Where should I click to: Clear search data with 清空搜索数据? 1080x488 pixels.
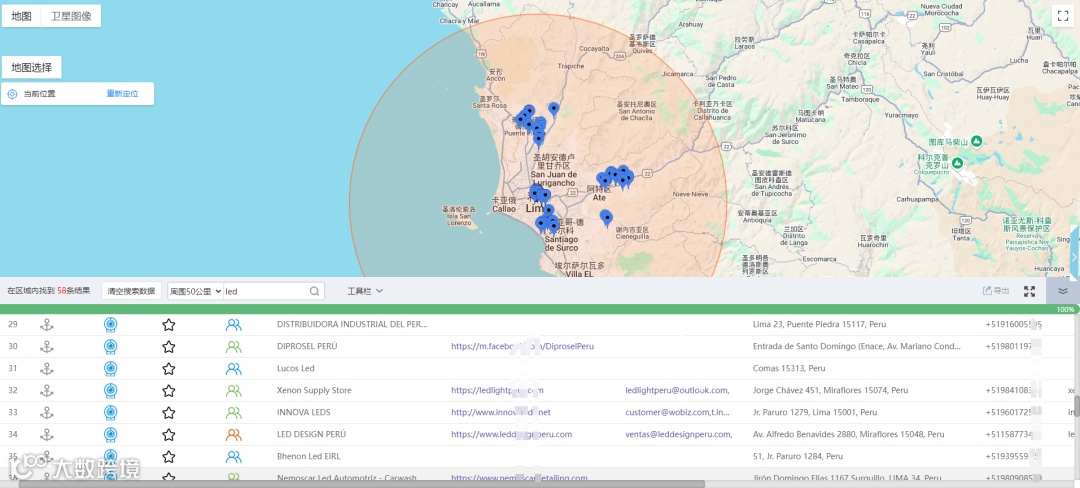tap(132, 291)
